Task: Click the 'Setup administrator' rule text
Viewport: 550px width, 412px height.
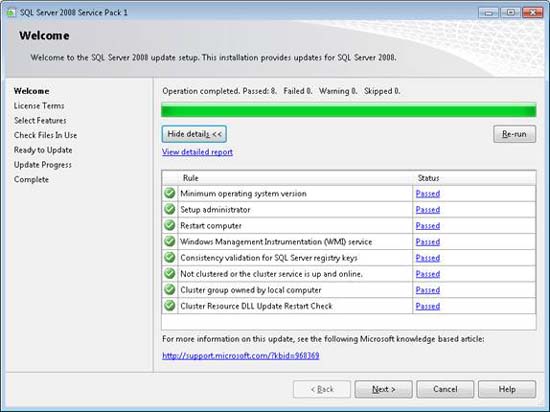Action: (x=215, y=210)
